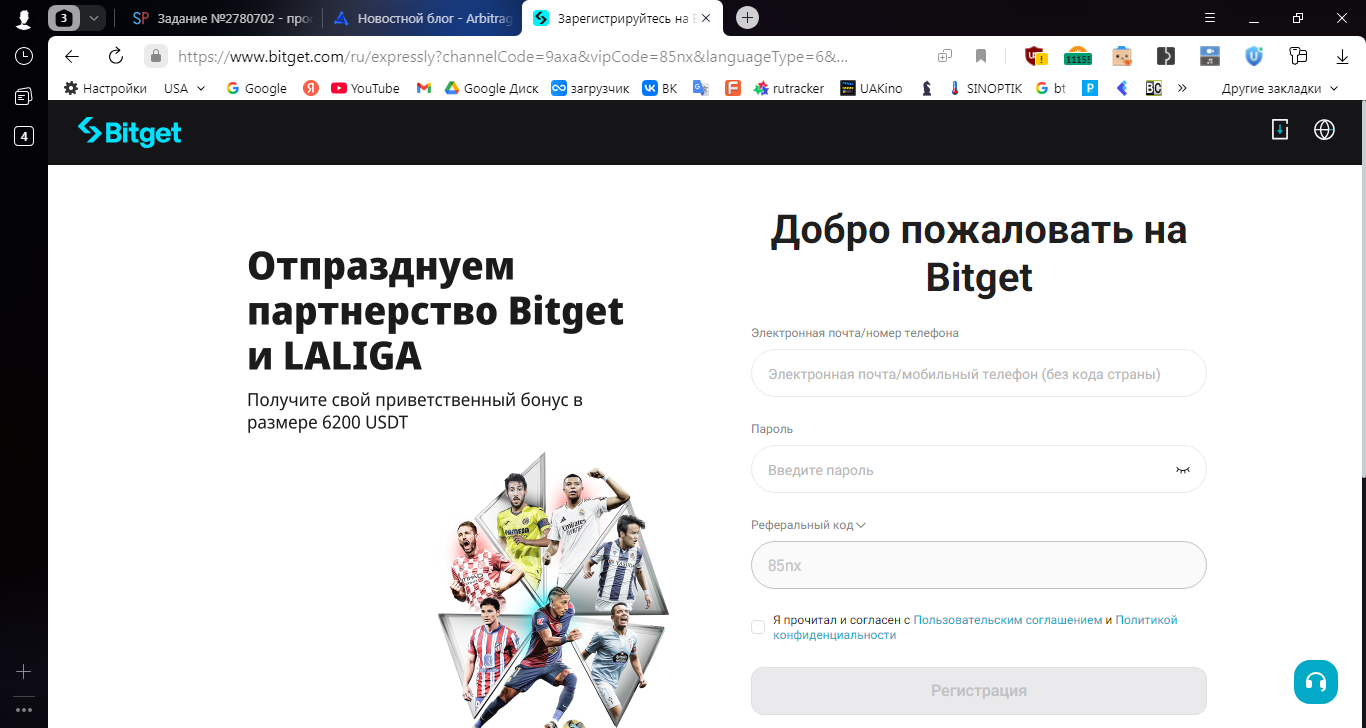Go back with the browser back arrow

(x=71, y=56)
